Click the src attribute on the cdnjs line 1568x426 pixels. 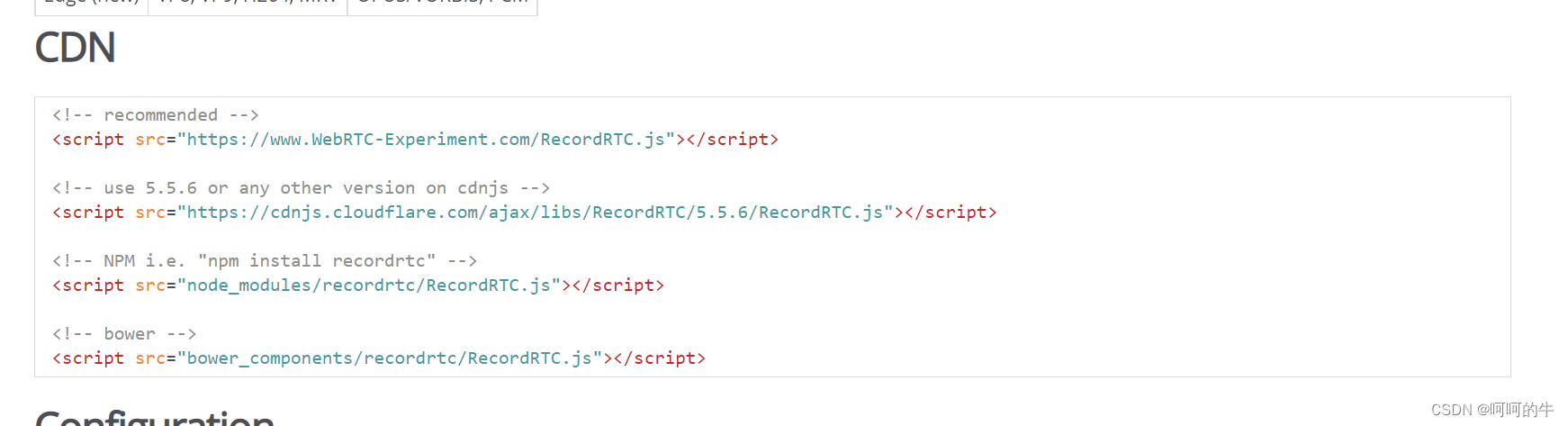pyautogui.click(x=150, y=213)
